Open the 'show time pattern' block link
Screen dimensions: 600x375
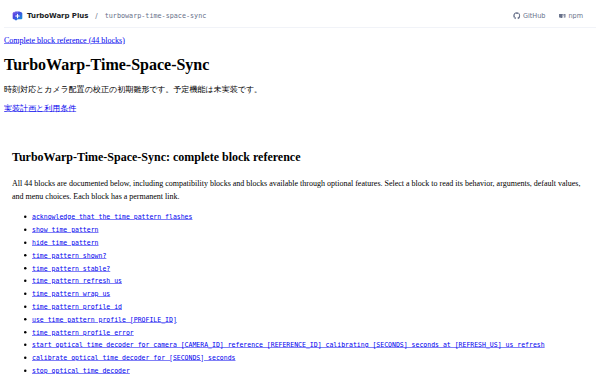tap(65, 230)
